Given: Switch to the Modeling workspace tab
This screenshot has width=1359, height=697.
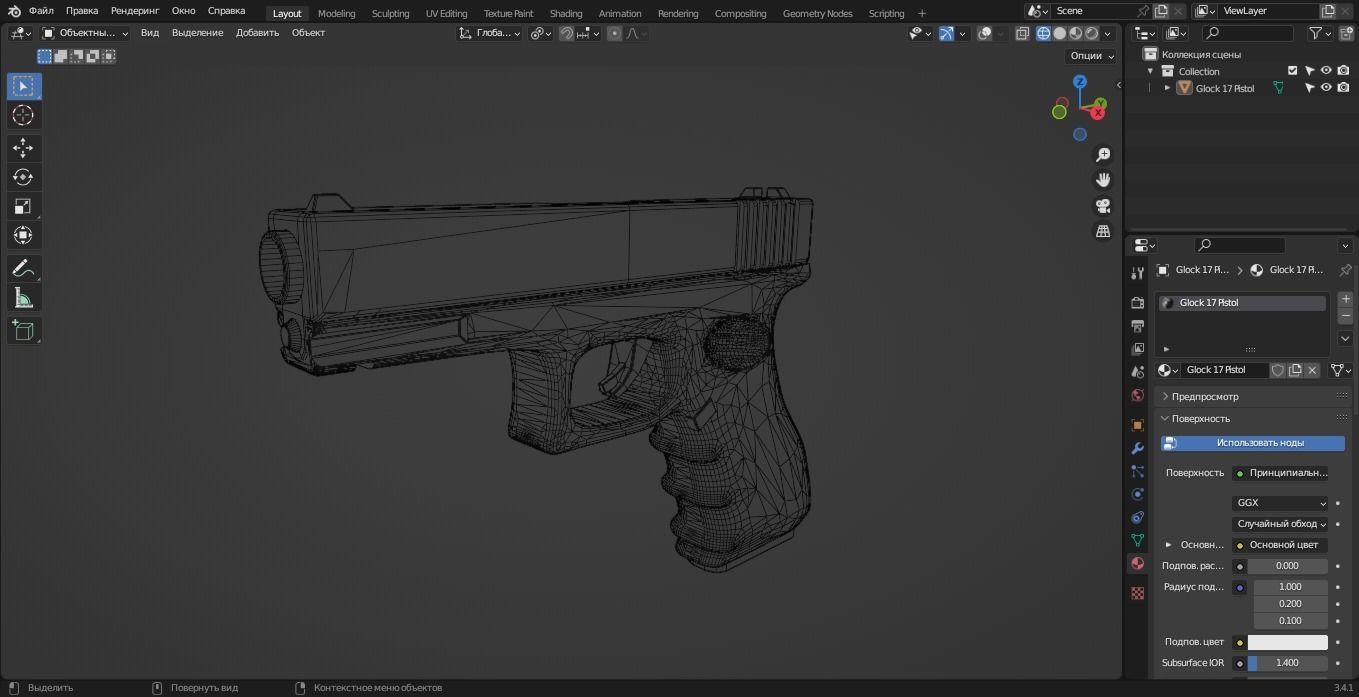Looking at the screenshot, I should tap(336, 13).
